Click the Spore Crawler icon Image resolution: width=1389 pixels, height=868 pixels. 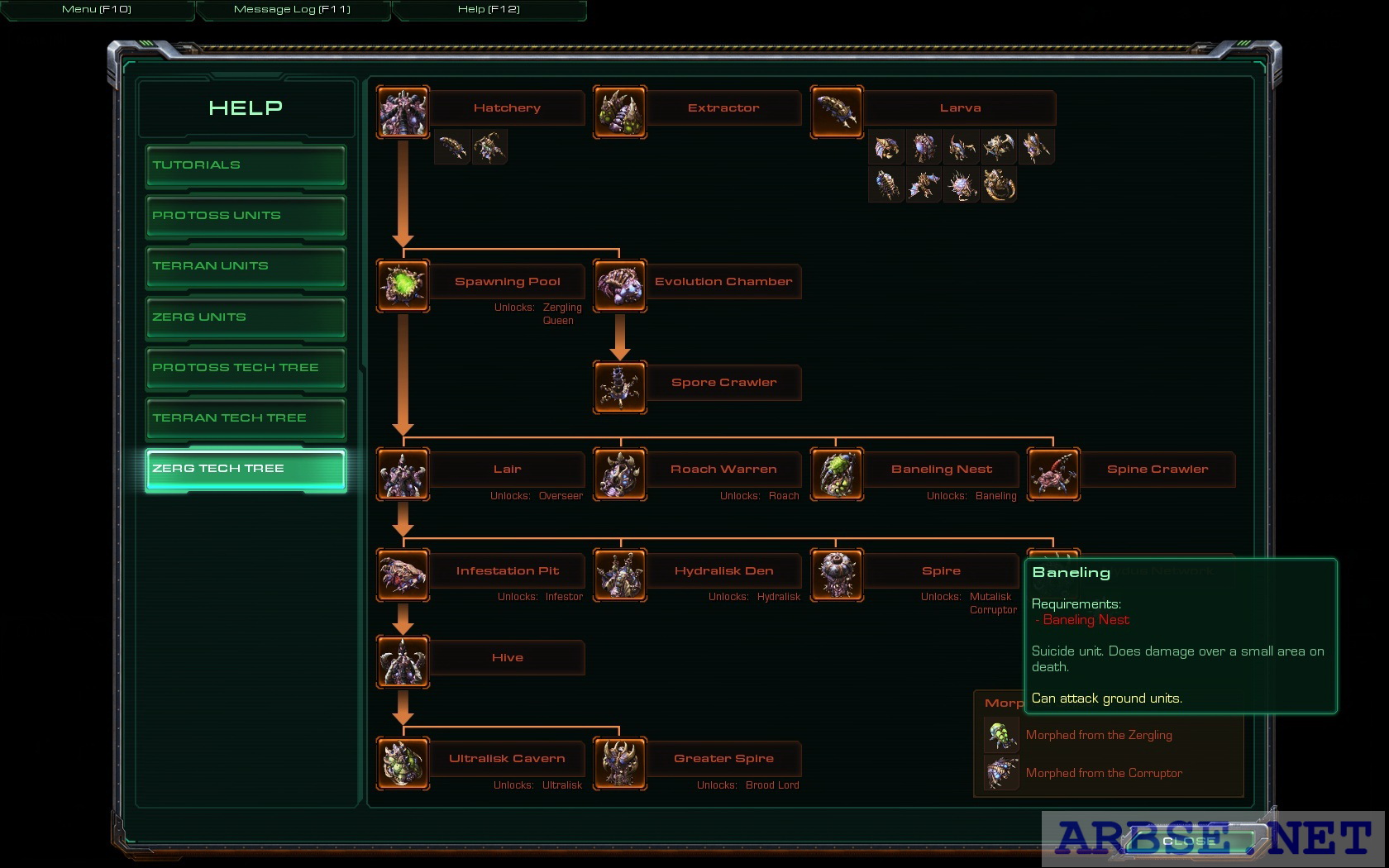[x=619, y=386]
